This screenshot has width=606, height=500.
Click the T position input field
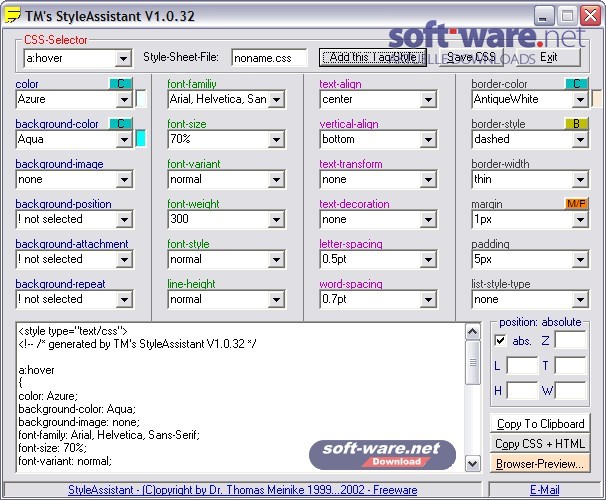570,366
